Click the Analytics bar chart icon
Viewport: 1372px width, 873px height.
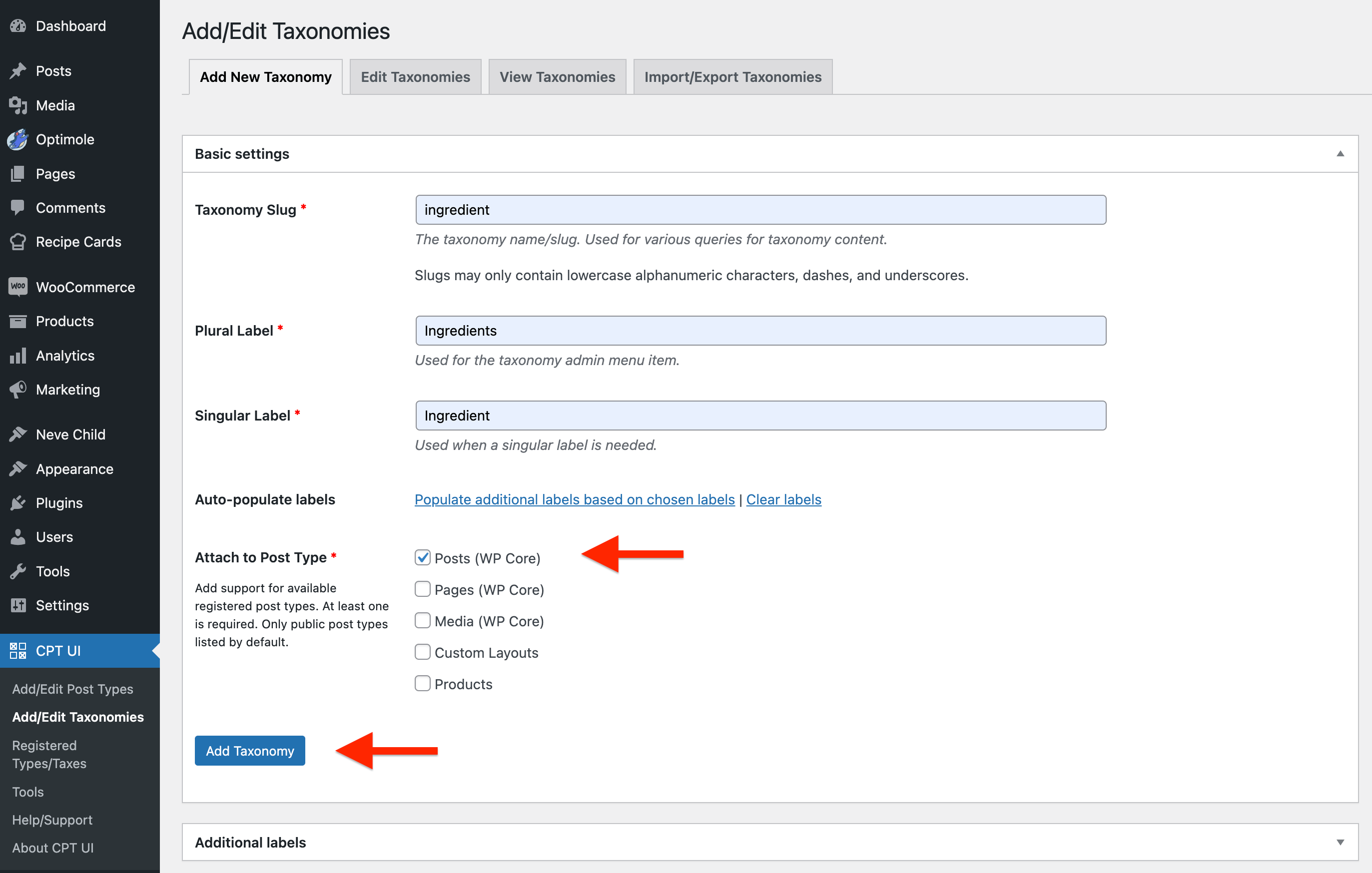[x=18, y=356]
